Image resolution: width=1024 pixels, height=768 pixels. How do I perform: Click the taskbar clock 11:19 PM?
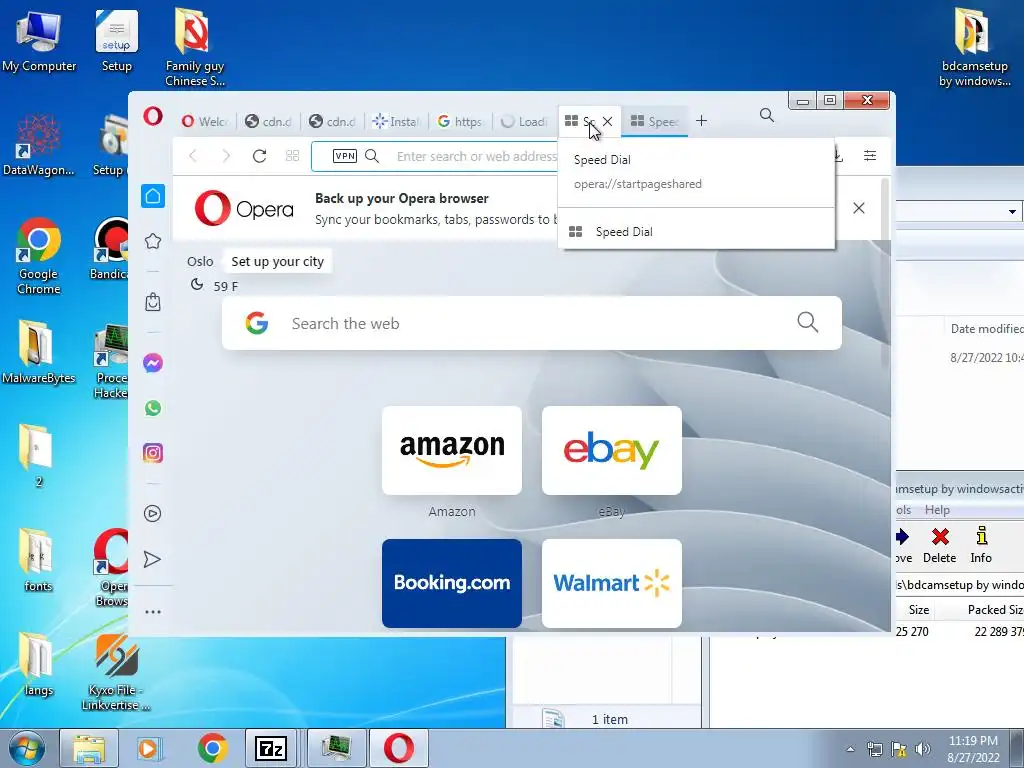(972, 741)
